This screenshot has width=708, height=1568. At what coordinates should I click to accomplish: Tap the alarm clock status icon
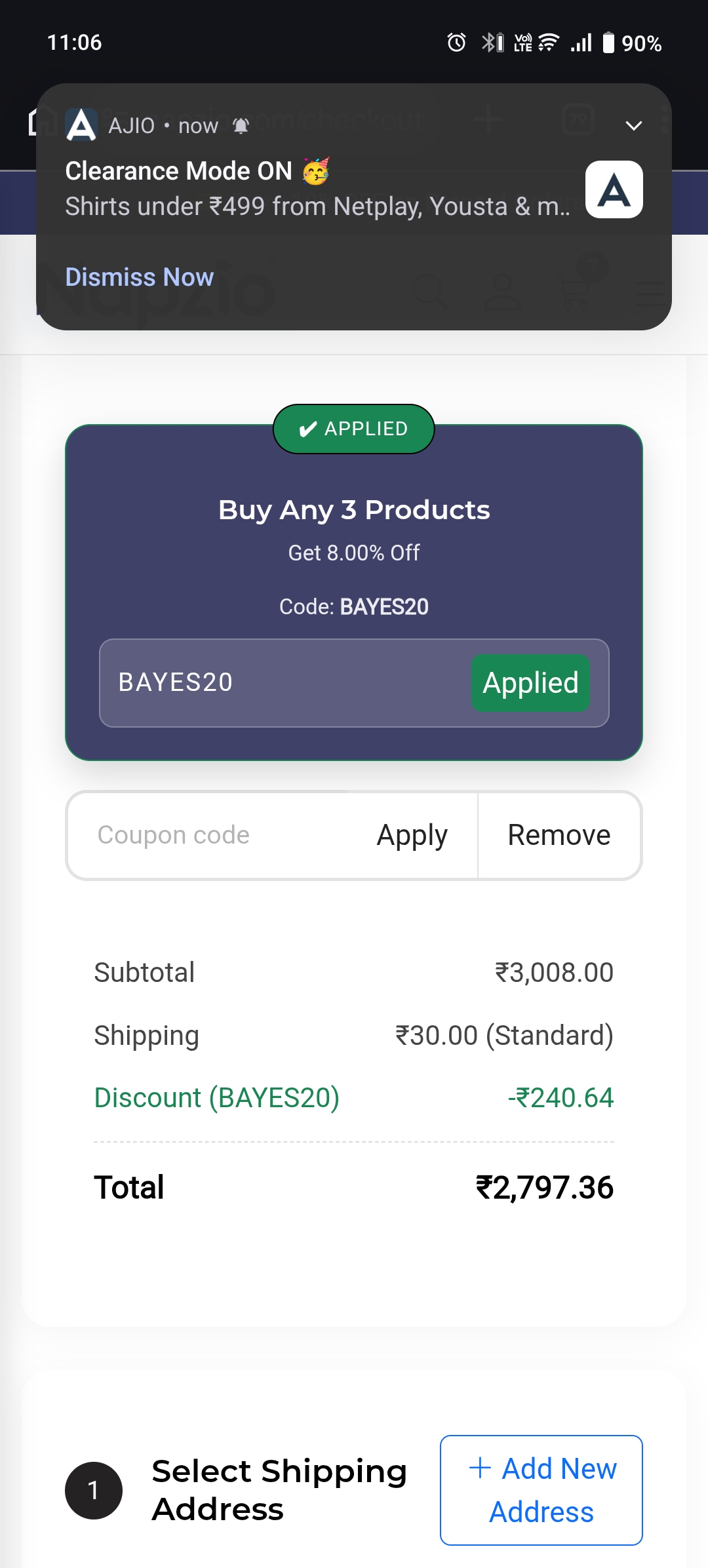pyautogui.click(x=456, y=43)
